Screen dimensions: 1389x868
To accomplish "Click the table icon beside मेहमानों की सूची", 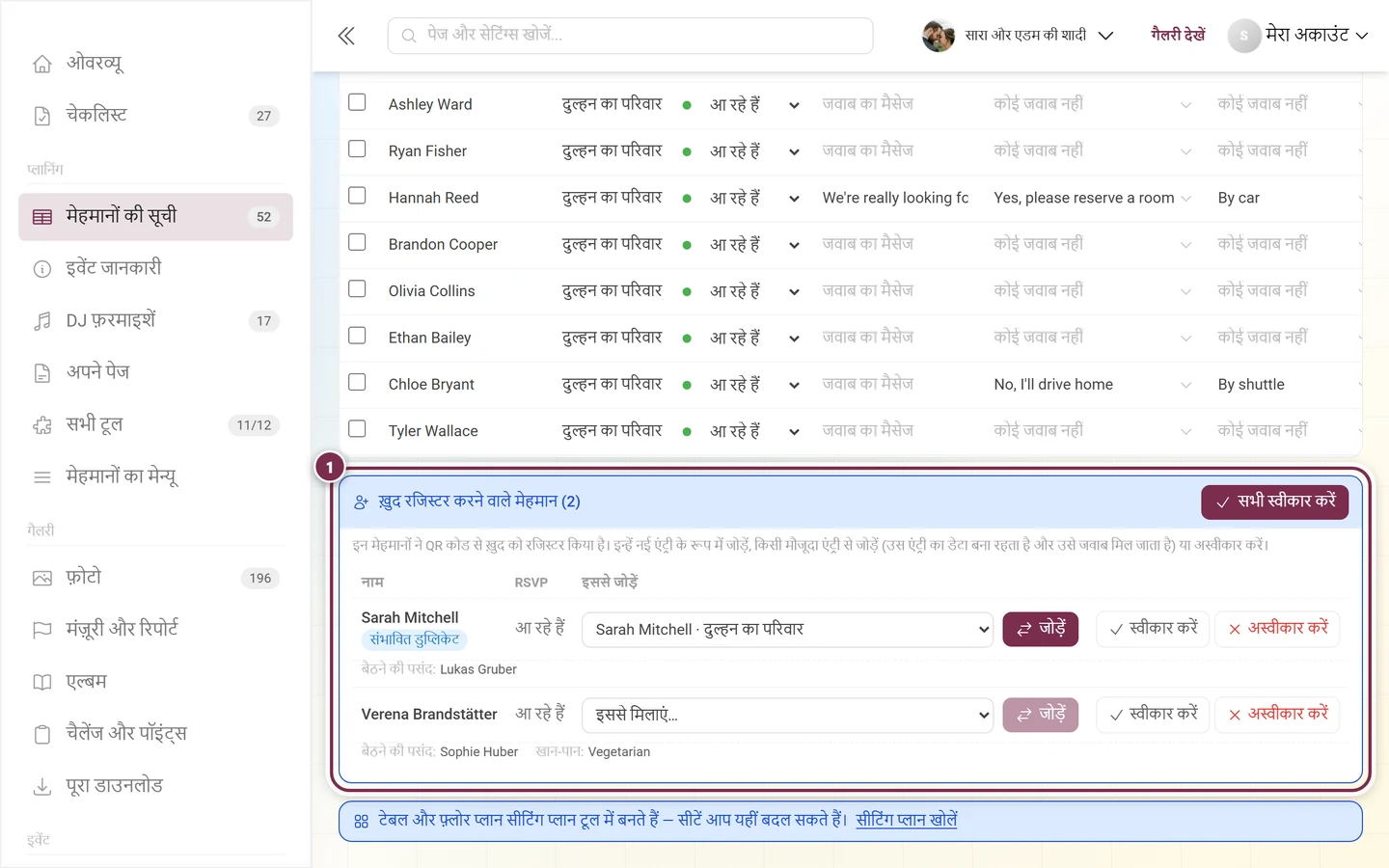I will pyautogui.click(x=42, y=217).
